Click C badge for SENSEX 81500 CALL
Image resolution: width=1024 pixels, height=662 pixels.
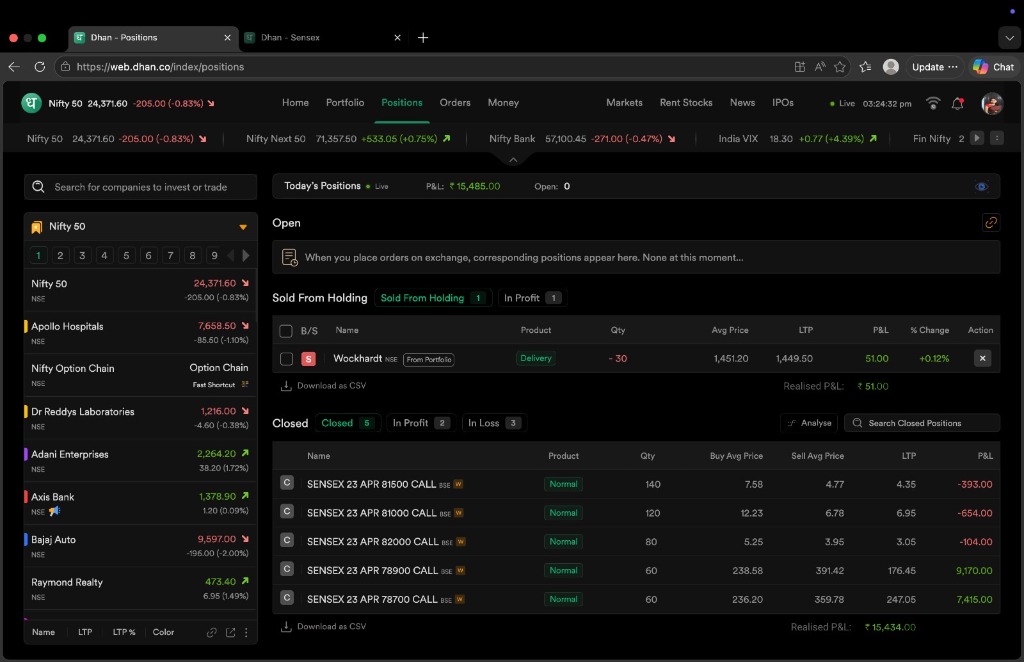pos(286,483)
